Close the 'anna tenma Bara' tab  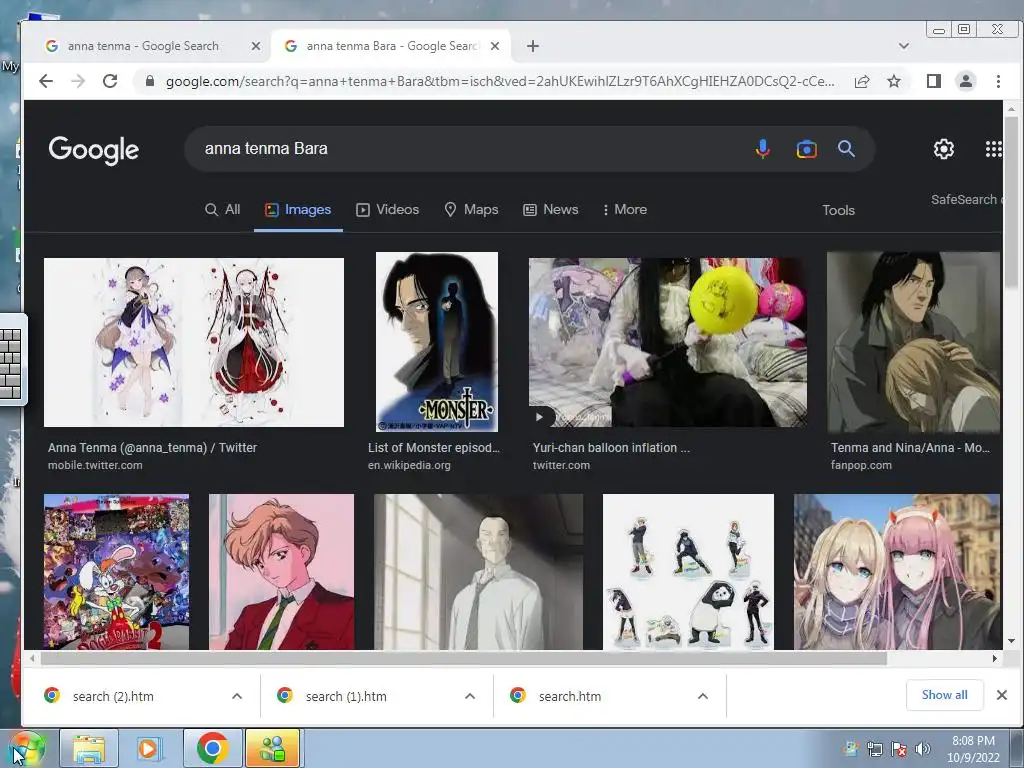495,46
